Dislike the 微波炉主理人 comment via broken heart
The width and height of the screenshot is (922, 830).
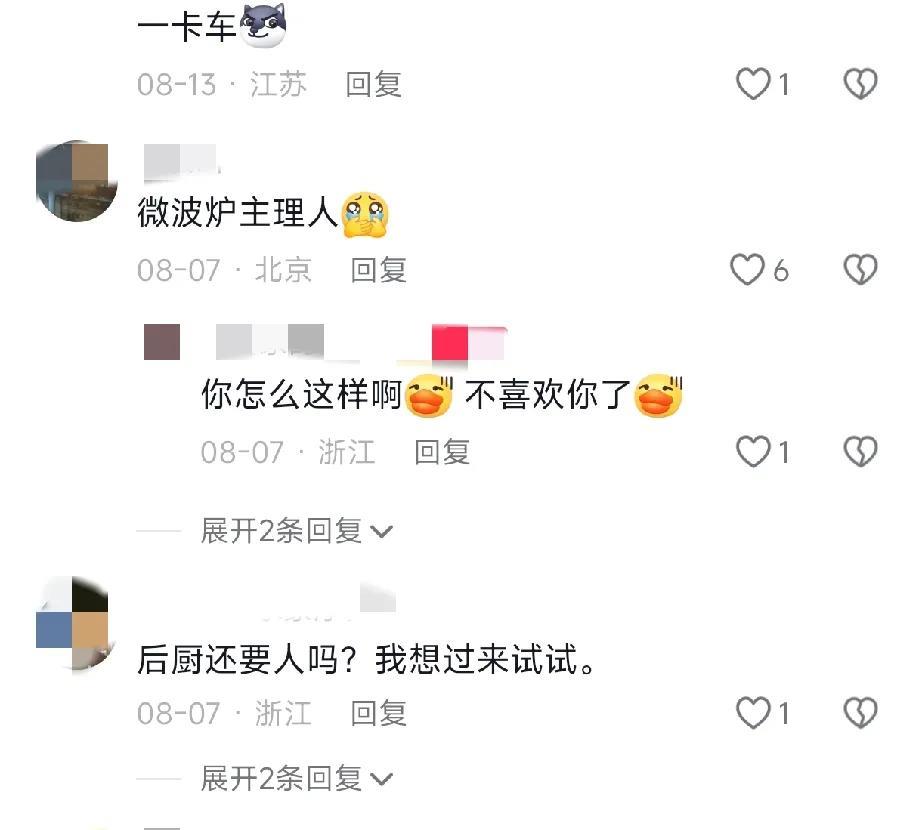point(860,269)
